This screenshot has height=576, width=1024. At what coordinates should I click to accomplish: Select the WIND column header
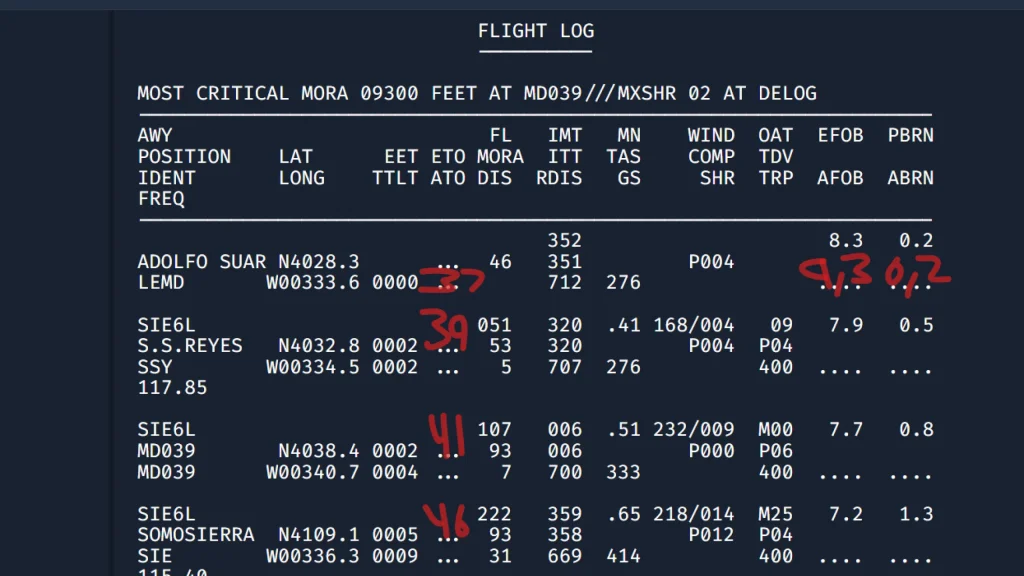711,135
